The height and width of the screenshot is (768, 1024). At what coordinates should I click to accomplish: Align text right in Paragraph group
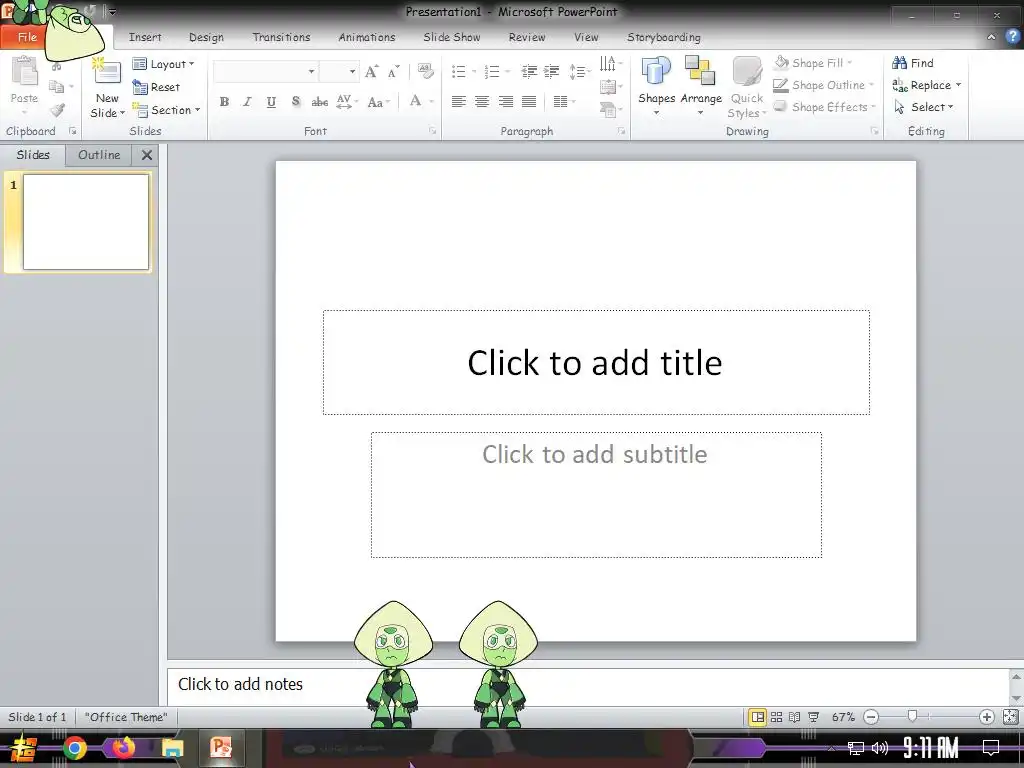coord(505,101)
